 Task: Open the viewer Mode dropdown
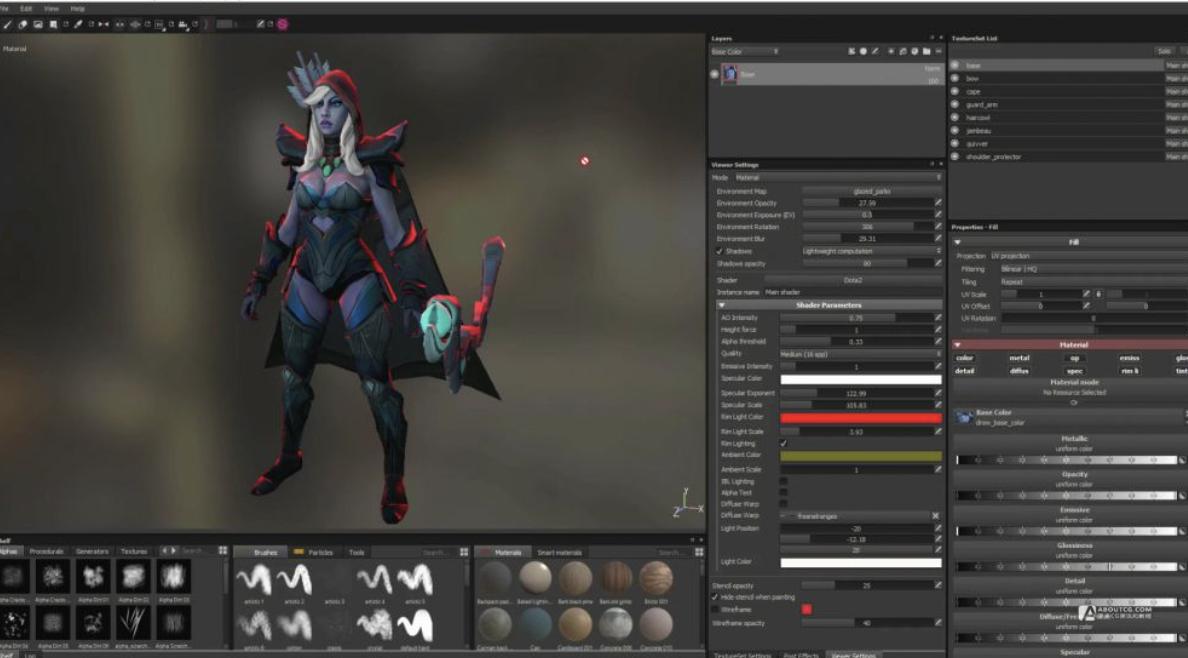pos(838,177)
